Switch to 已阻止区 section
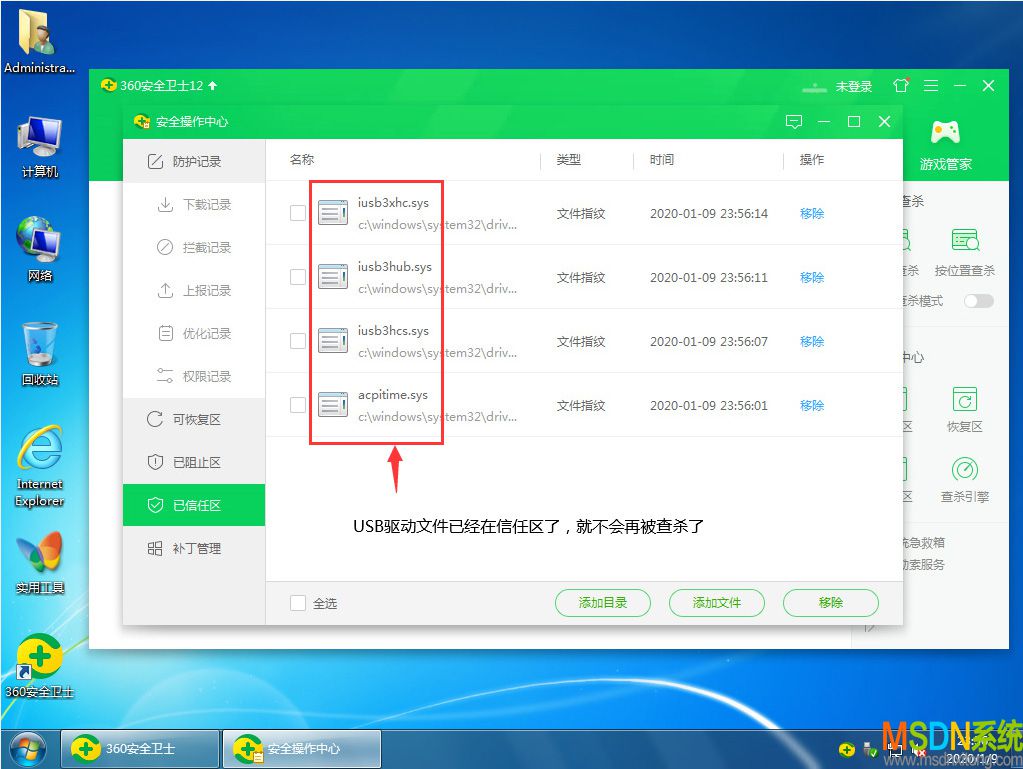This screenshot has height=769, width=1023. tap(194, 462)
